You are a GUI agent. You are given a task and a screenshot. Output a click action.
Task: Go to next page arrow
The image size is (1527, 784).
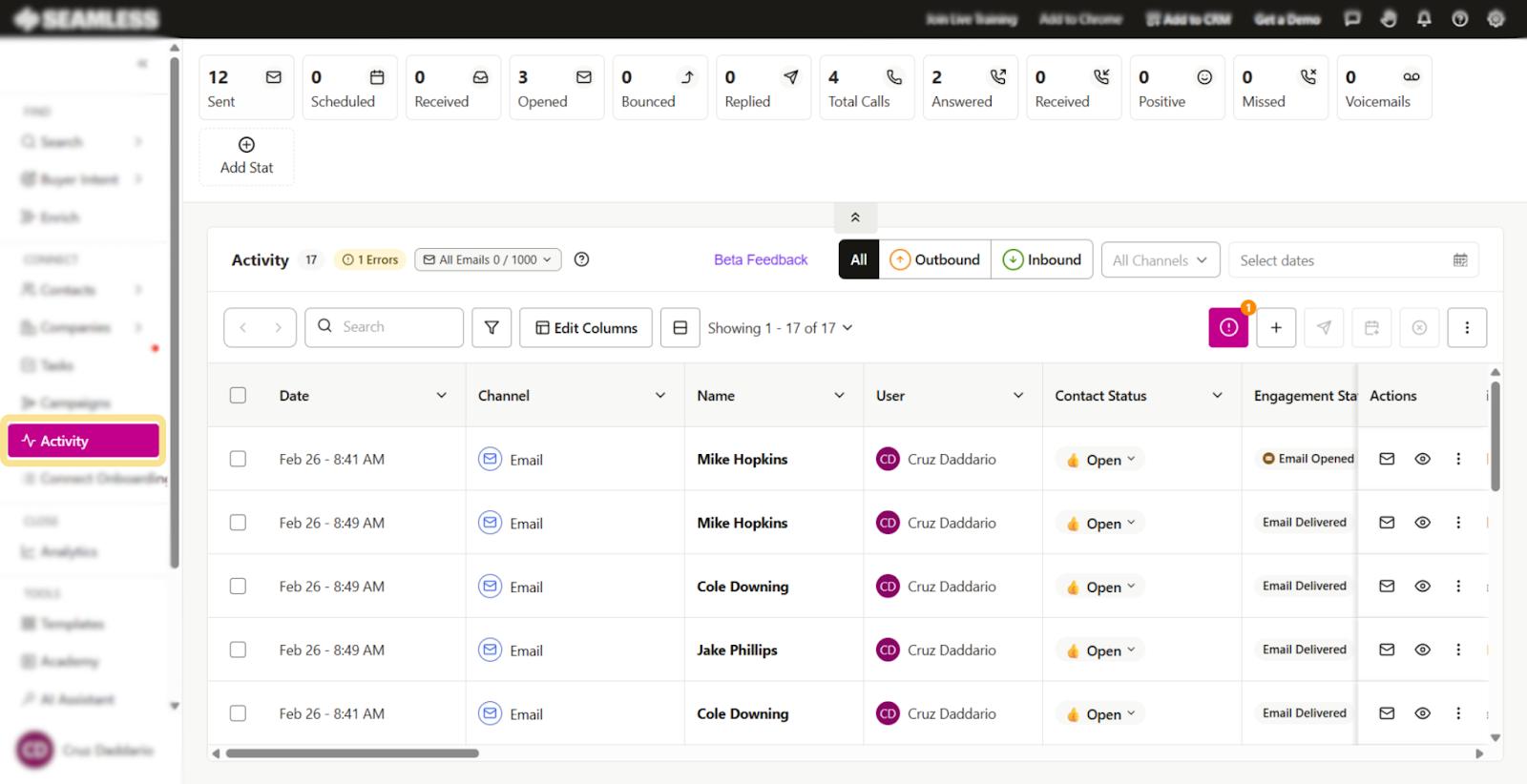click(x=278, y=327)
